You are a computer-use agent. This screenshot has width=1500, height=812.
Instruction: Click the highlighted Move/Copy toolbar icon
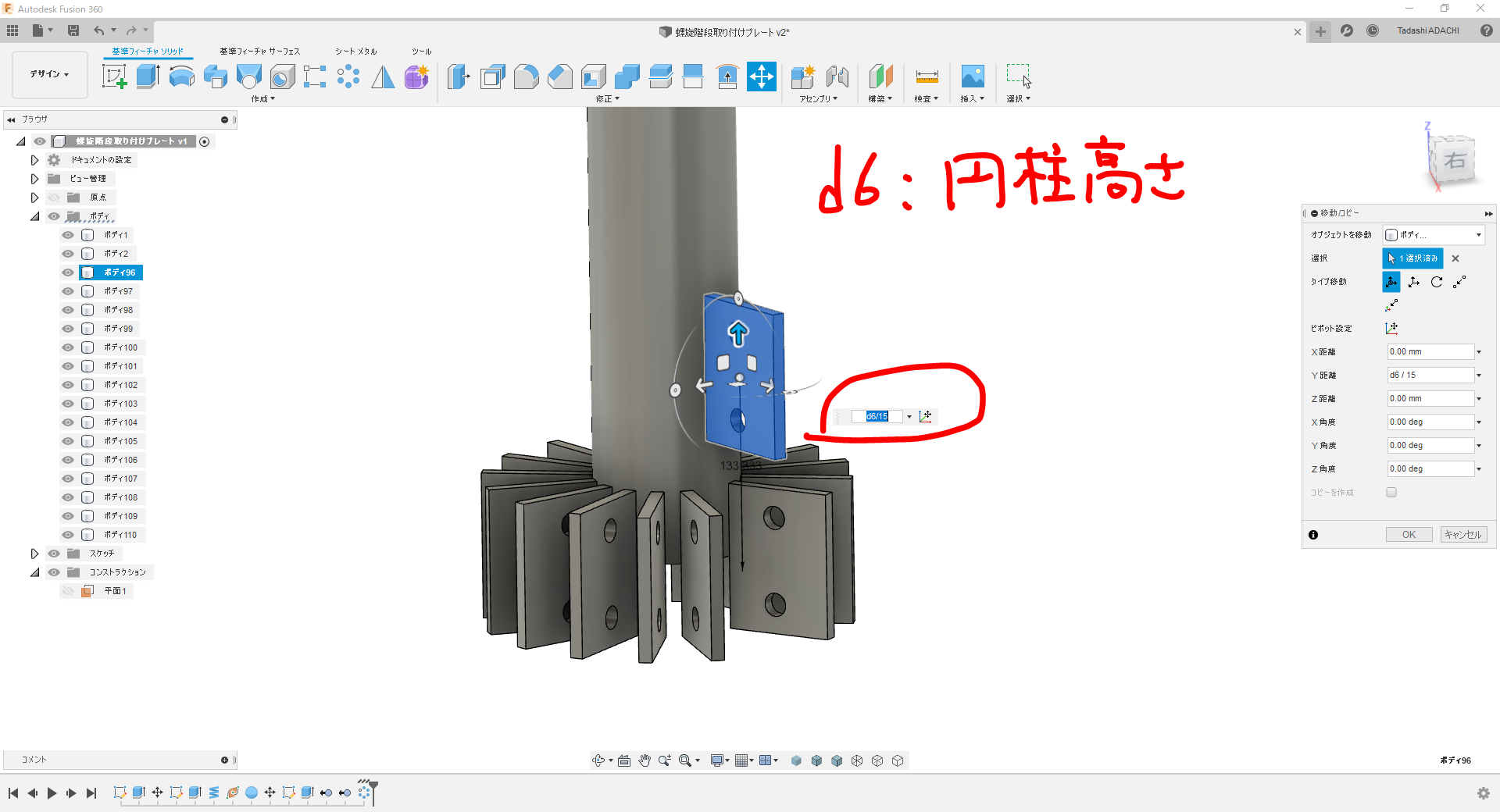pyautogui.click(x=761, y=77)
